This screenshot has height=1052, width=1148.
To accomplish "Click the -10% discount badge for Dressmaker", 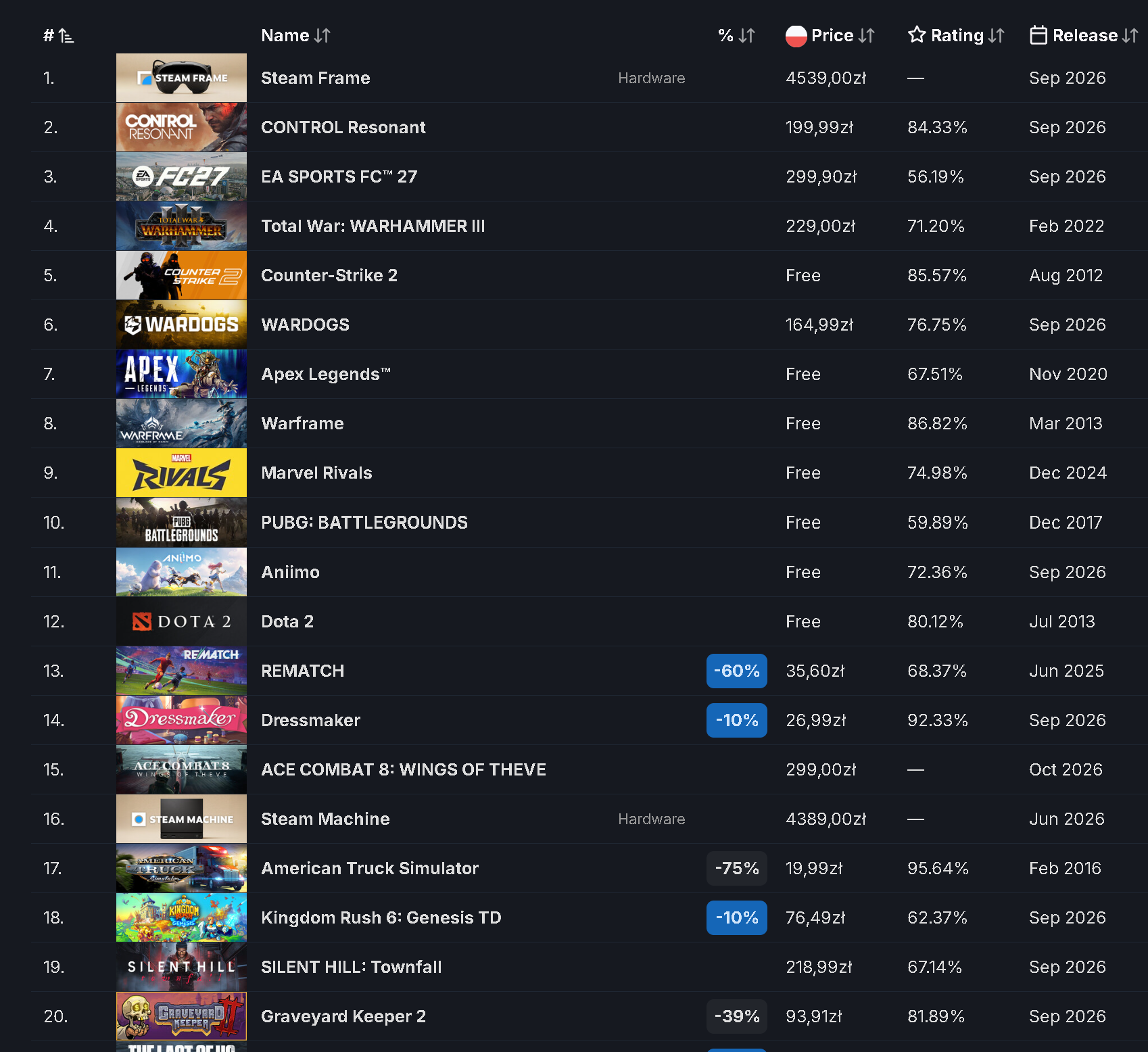I will point(737,720).
